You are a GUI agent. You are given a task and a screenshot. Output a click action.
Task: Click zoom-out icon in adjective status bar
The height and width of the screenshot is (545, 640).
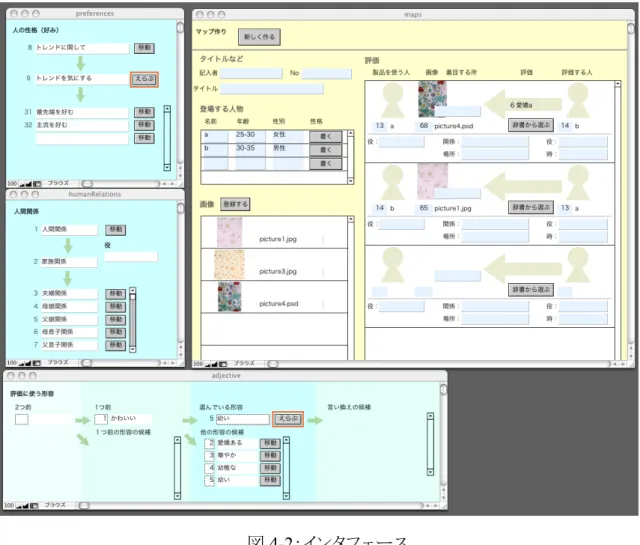tap(20, 506)
